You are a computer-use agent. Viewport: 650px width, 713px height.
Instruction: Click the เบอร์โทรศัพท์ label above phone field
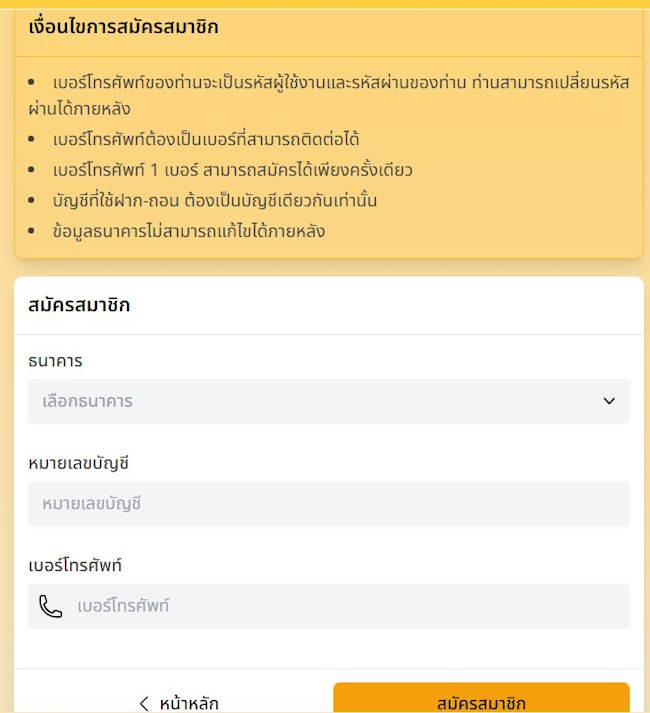(75, 565)
